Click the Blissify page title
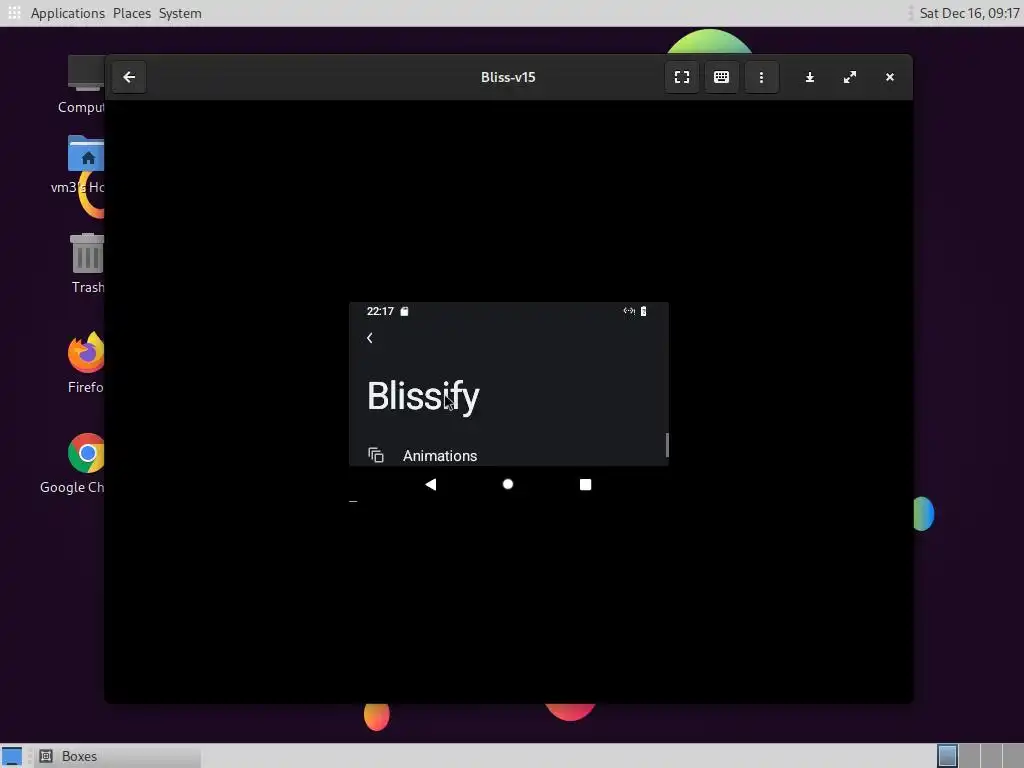Screen dimensions: 1024x768 (x=423, y=396)
